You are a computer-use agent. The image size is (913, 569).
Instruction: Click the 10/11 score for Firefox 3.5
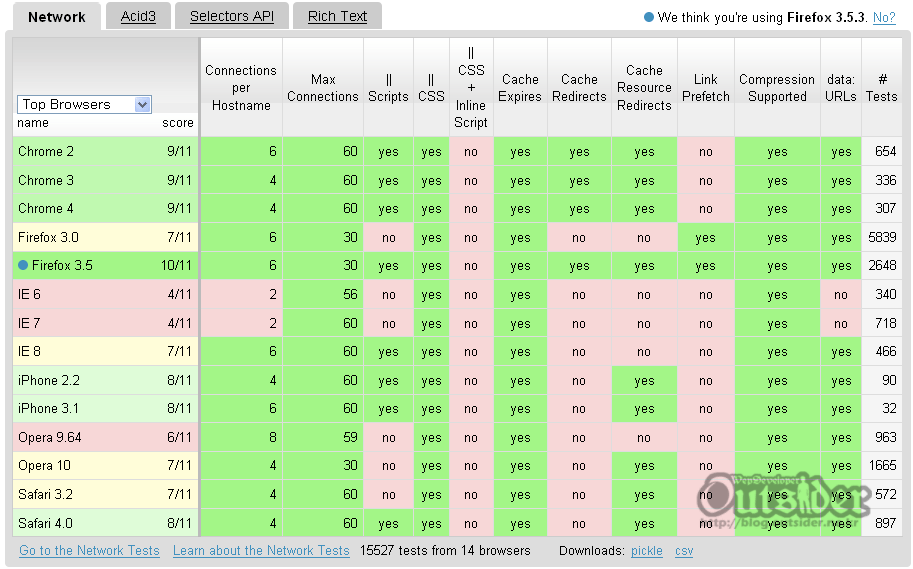176,266
